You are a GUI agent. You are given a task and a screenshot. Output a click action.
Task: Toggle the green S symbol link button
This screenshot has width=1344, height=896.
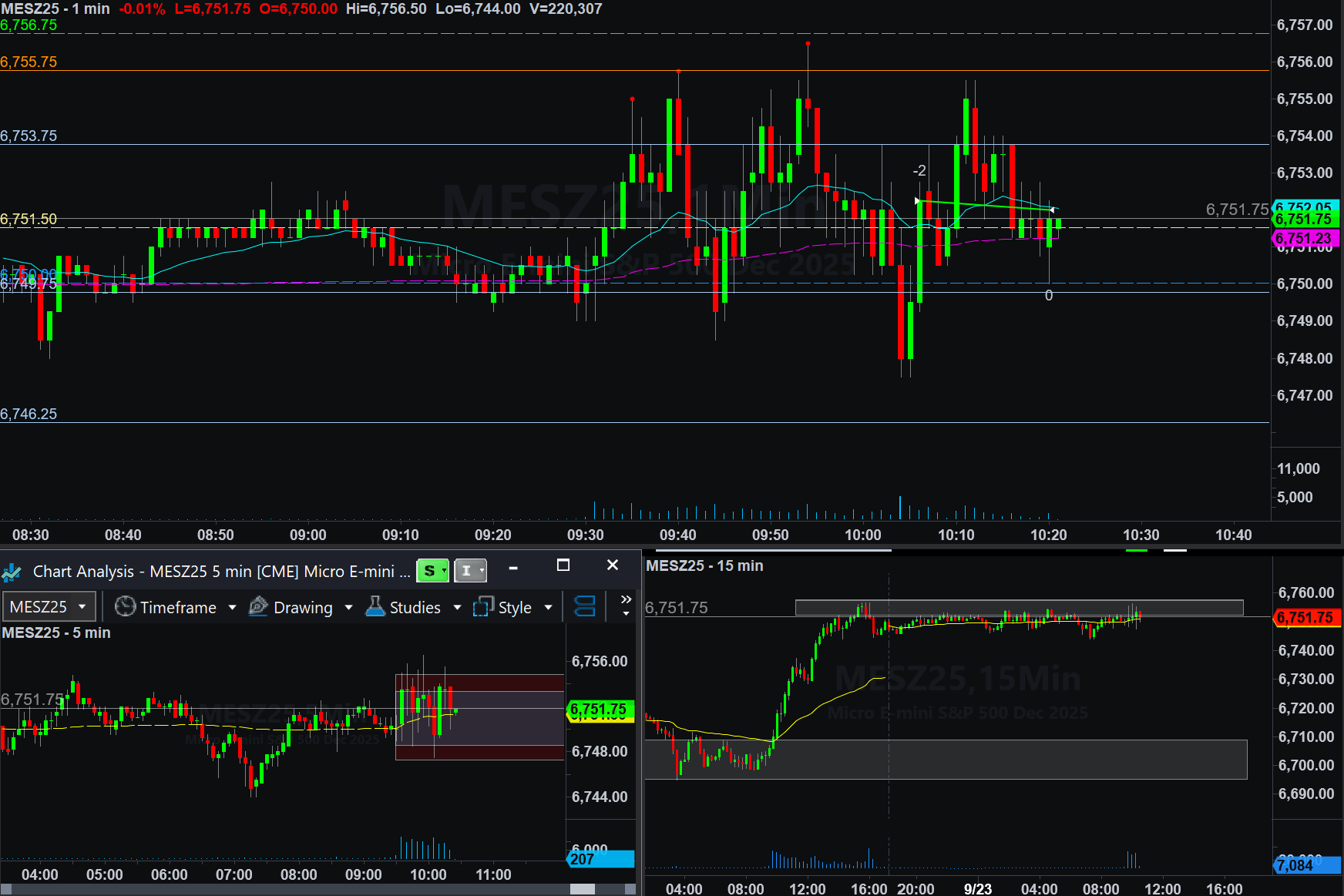[x=432, y=571]
